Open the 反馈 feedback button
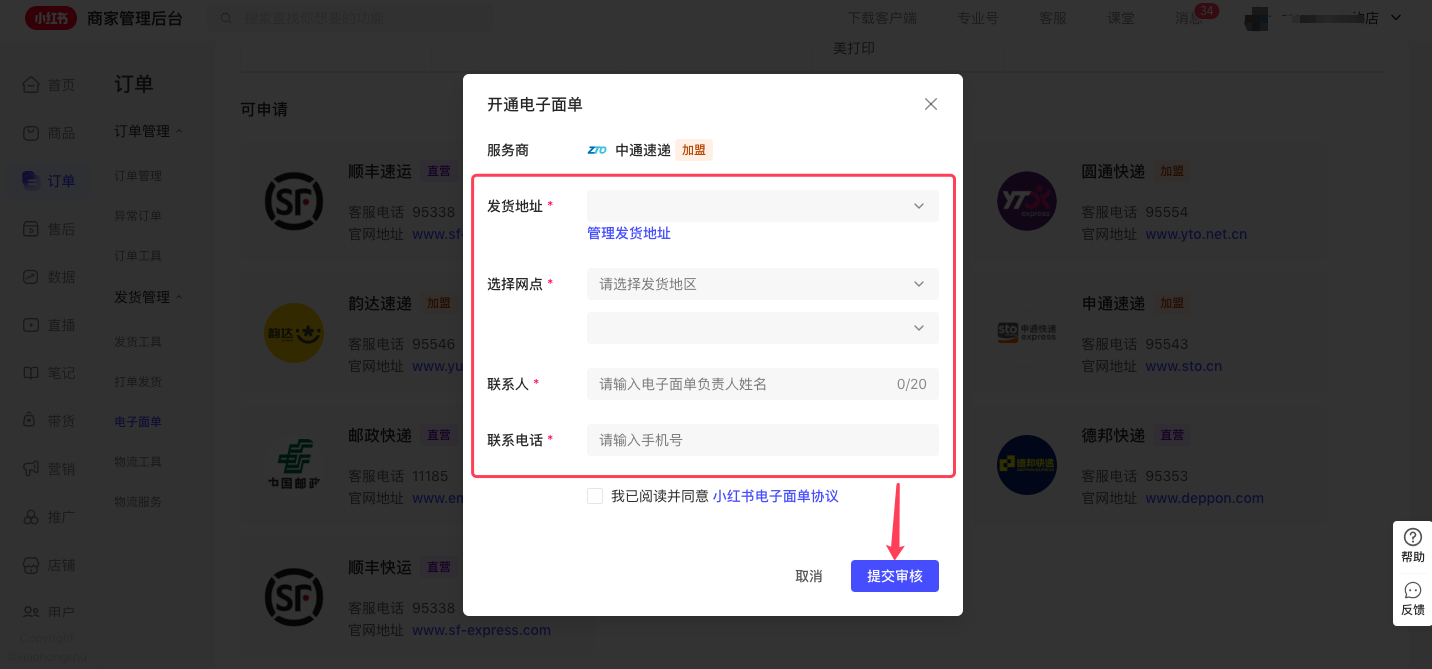 click(x=1413, y=599)
